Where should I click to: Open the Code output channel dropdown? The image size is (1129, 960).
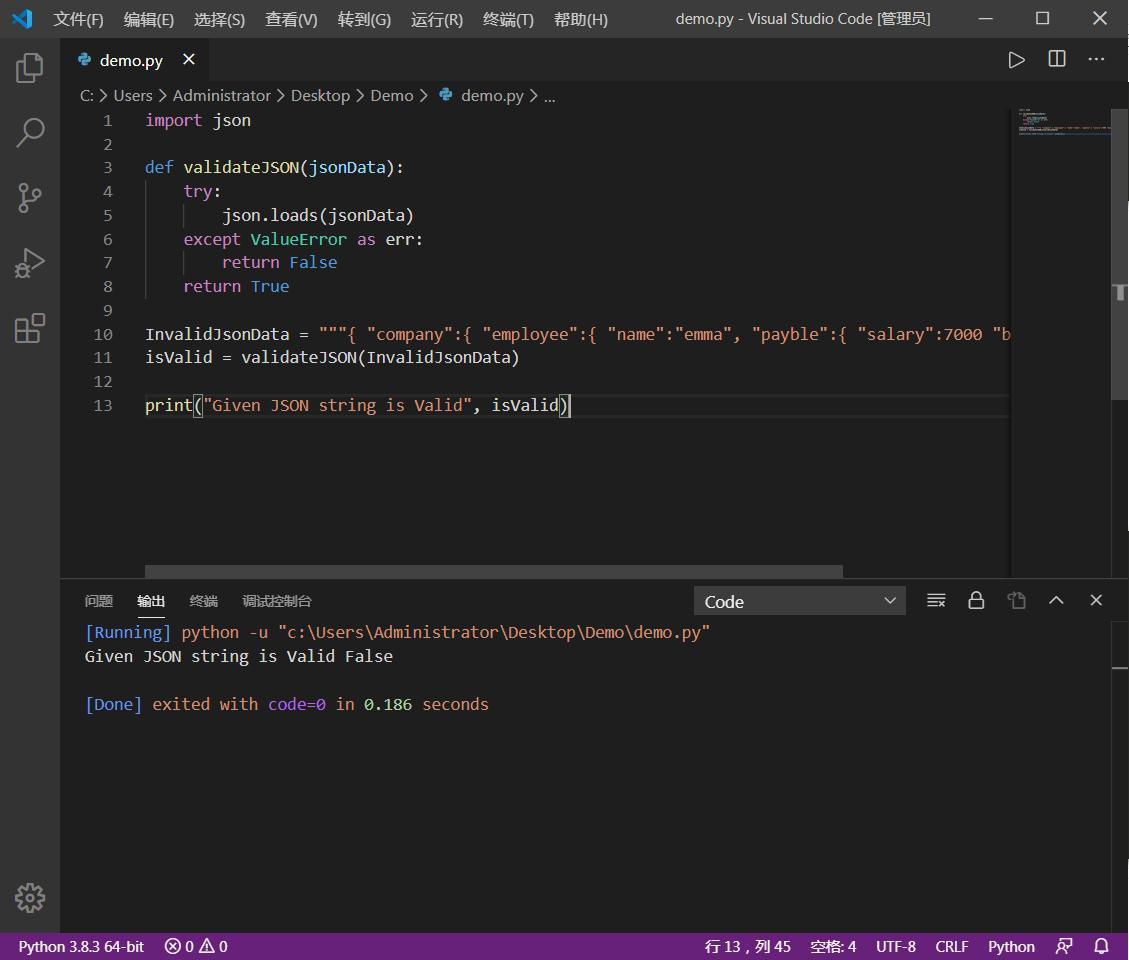click(x=799, y=600)
